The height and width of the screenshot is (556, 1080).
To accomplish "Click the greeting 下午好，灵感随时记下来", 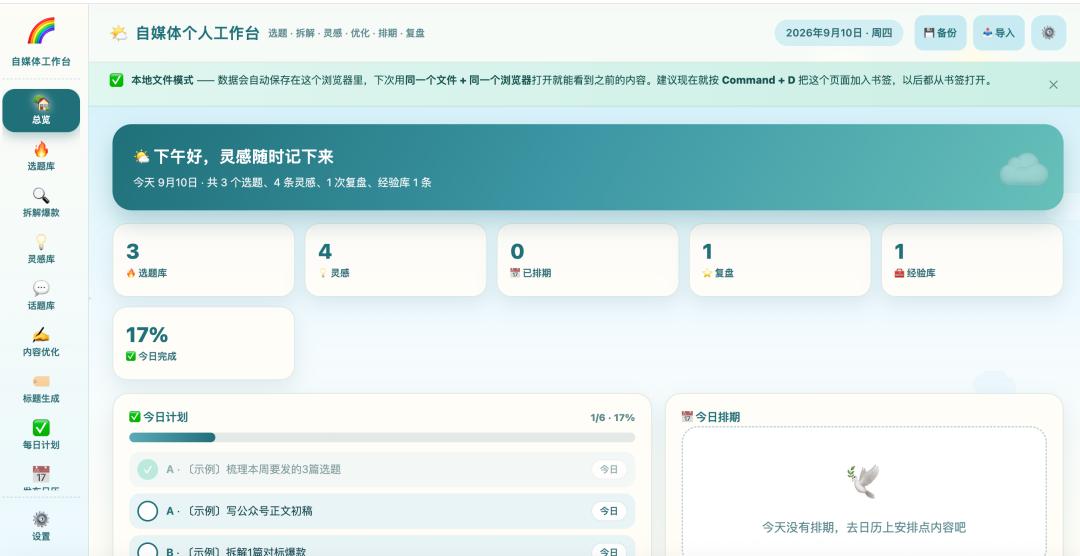I will 233,156.
